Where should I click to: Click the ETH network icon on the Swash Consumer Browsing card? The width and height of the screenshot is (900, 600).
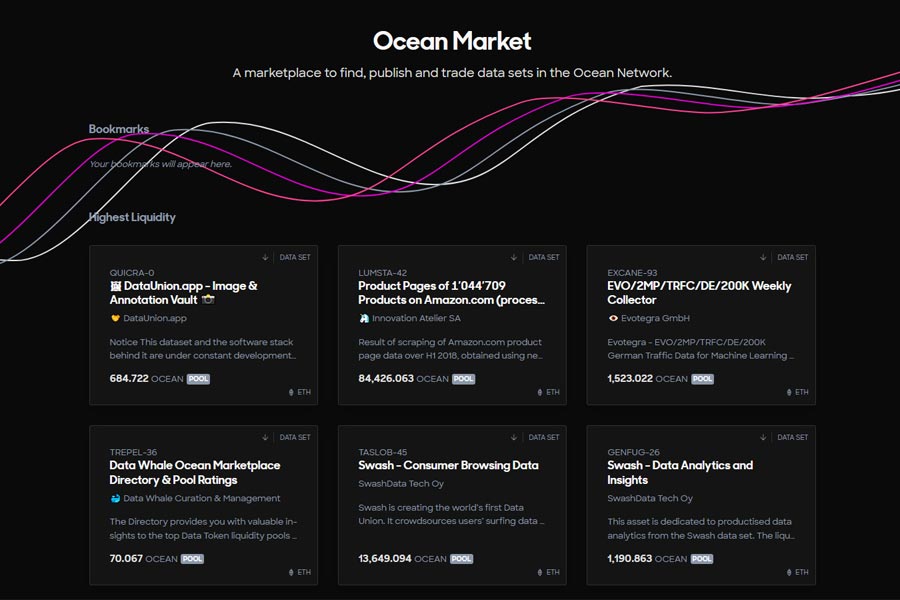point(540,572)
